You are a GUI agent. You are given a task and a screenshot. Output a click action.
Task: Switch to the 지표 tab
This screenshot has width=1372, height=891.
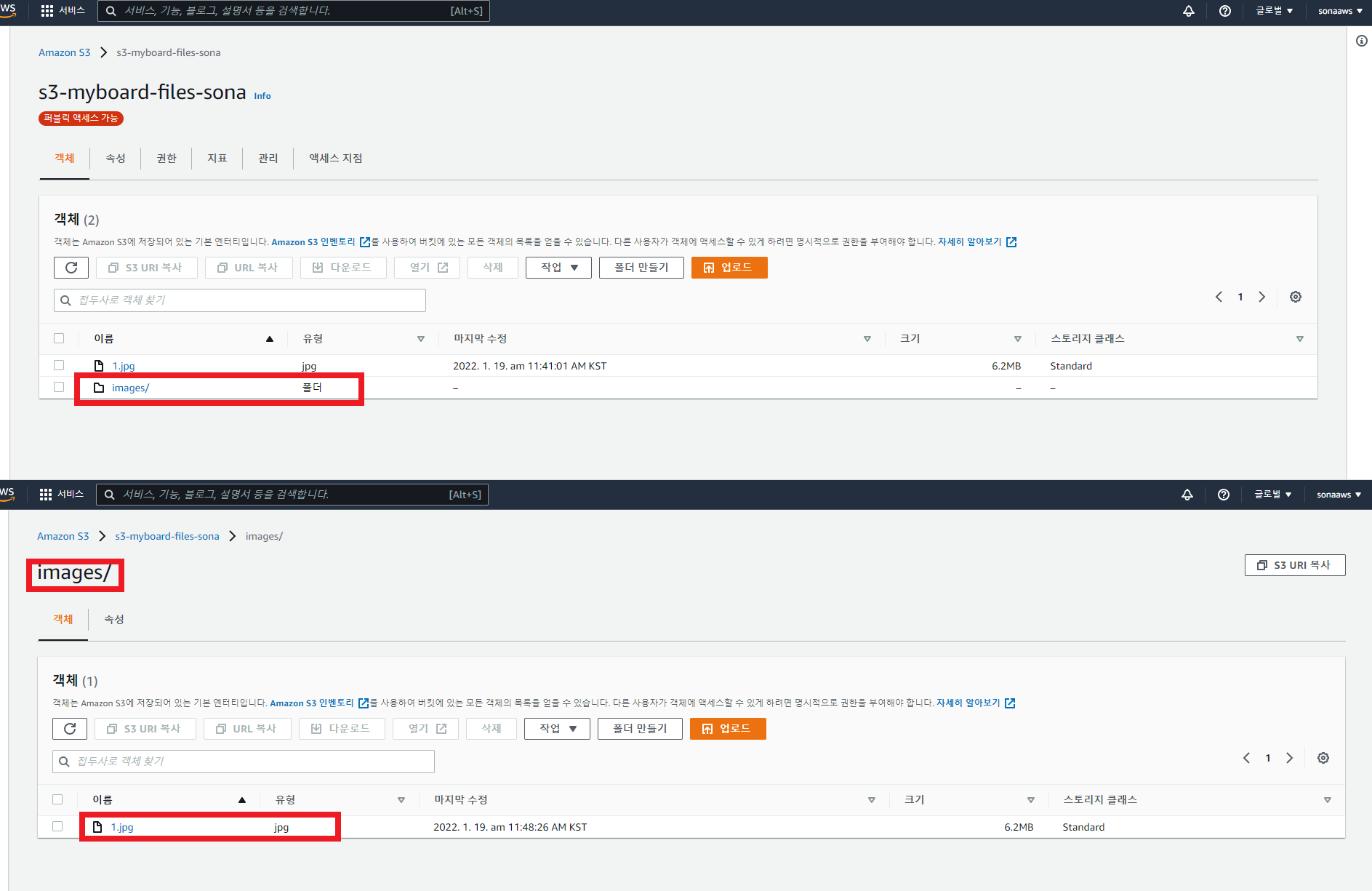pos(217,158)
